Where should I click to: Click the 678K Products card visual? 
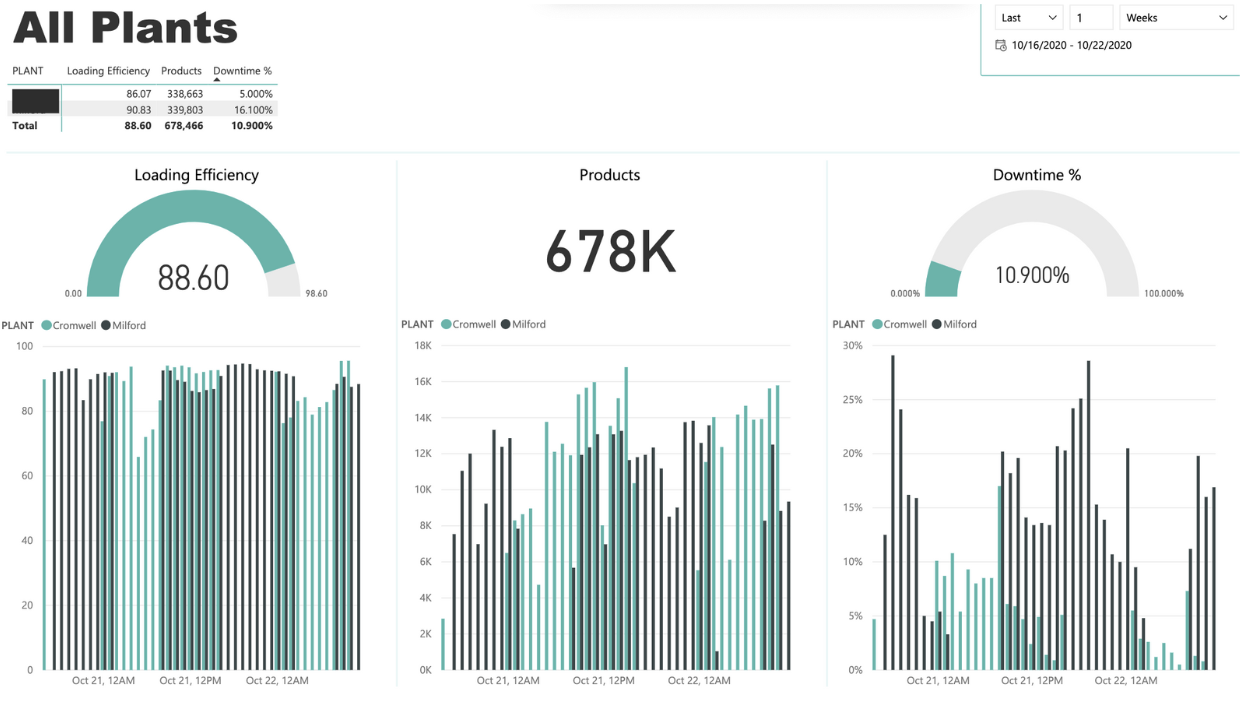tap(610, 252)
